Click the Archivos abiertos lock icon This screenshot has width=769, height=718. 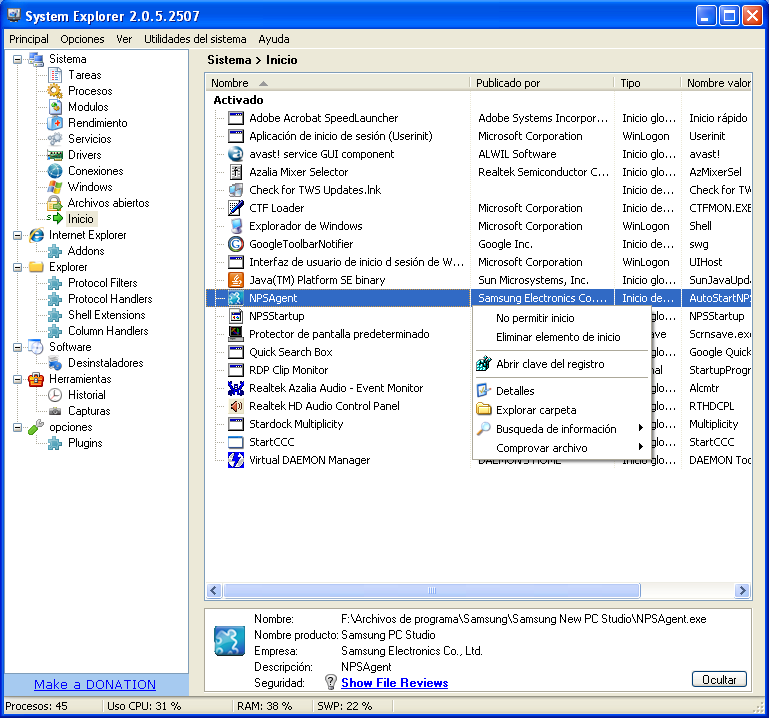coord(55,203)
